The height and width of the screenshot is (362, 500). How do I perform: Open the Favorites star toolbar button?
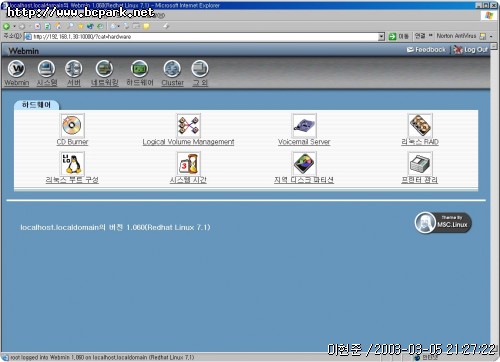click(x=80, y=26)
